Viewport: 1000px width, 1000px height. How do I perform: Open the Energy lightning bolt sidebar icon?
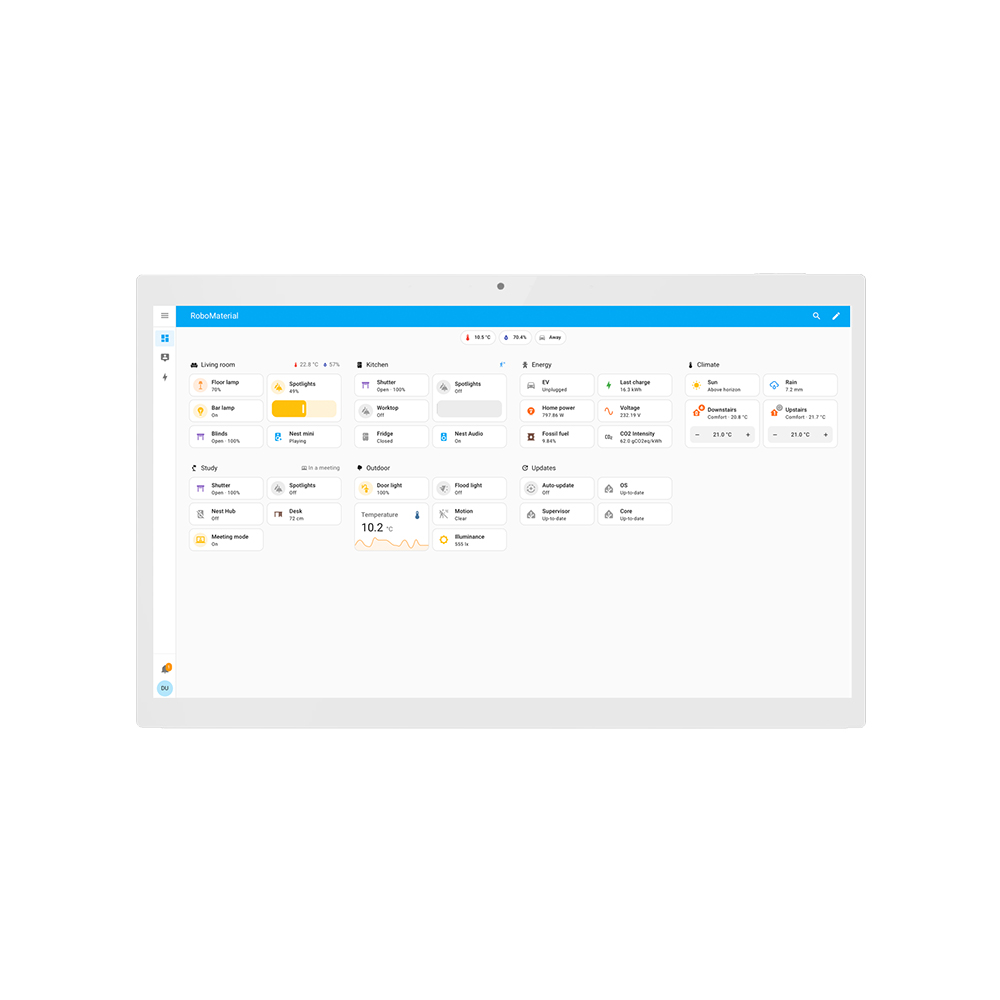[165, 377]
